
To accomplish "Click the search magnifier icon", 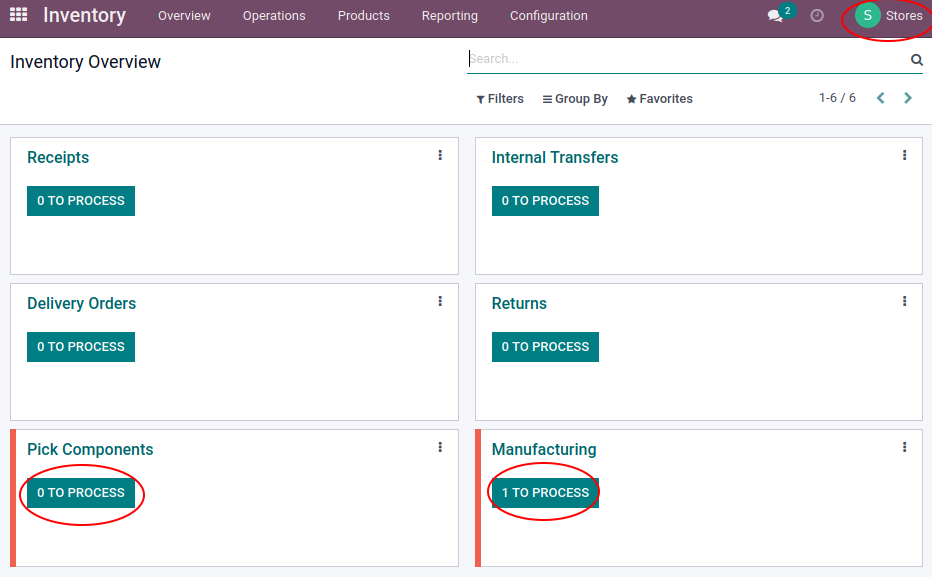I will click(x=917, y=59).
